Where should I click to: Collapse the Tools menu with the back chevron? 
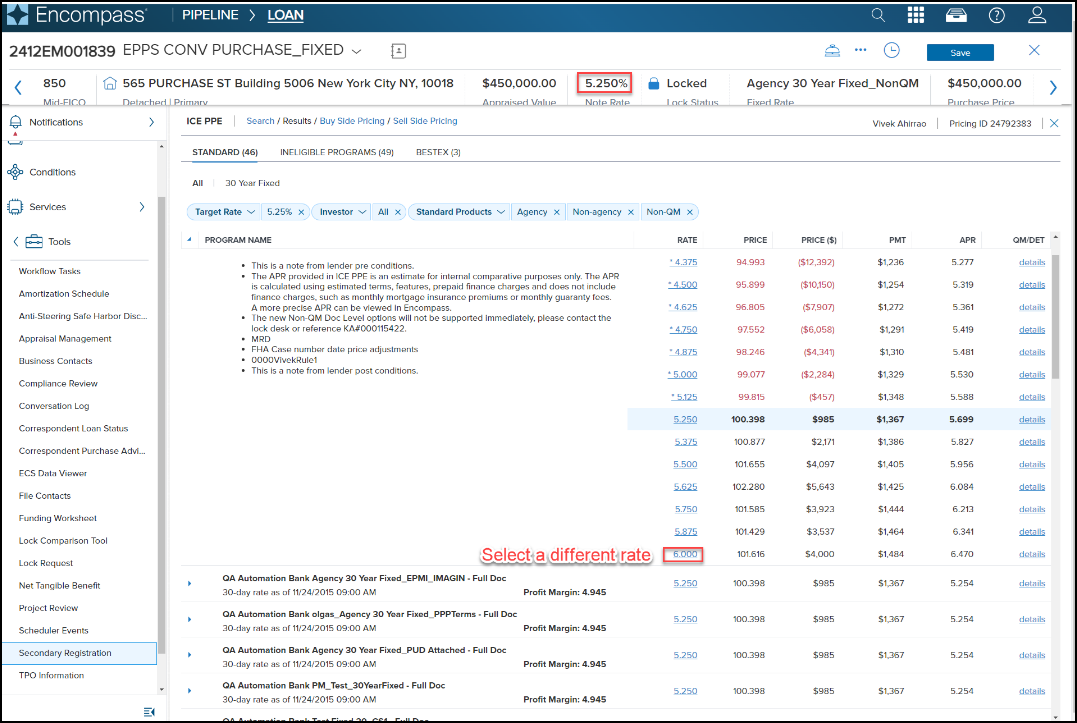(16, 242)
